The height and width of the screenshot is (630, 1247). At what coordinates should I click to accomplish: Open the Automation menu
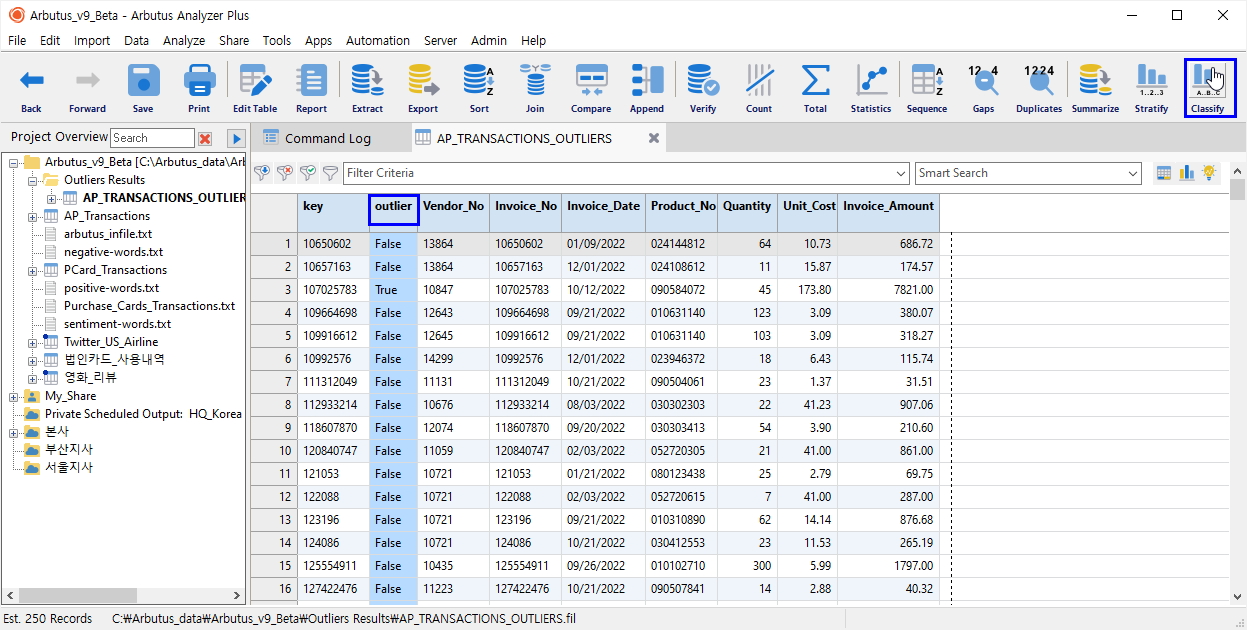[378, 41]
